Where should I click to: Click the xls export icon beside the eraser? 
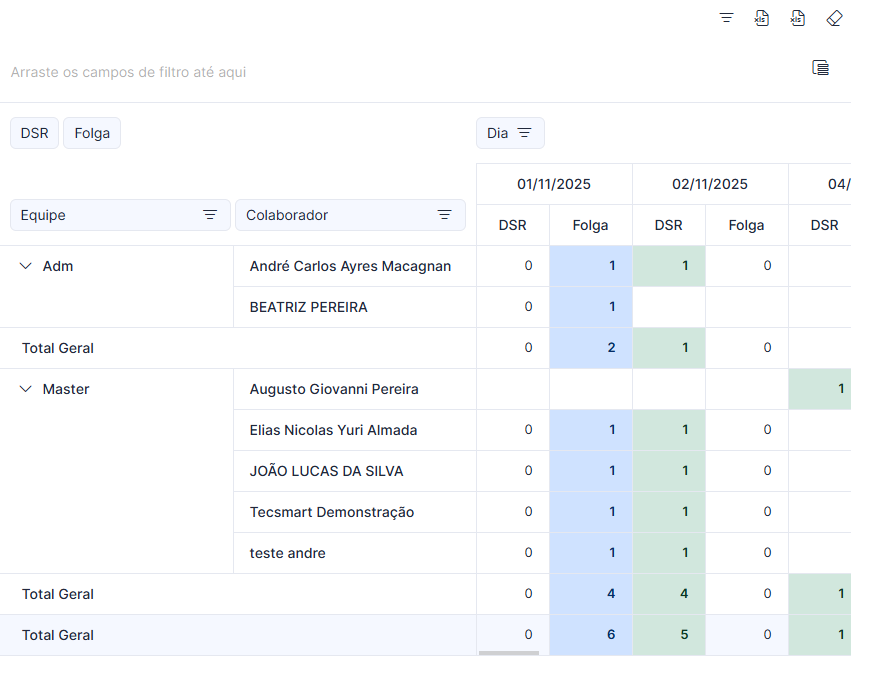(x=797, y=18)
